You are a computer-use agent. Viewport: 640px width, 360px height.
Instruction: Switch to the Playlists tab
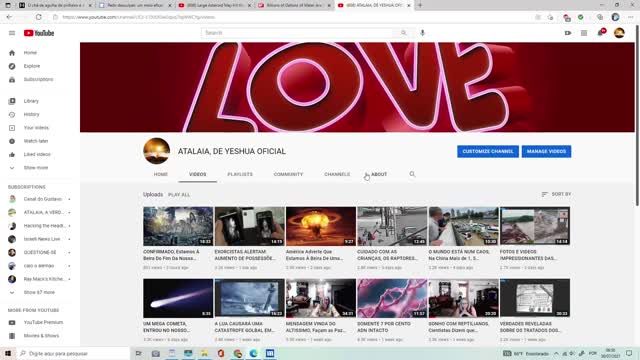tap(240, 174)
